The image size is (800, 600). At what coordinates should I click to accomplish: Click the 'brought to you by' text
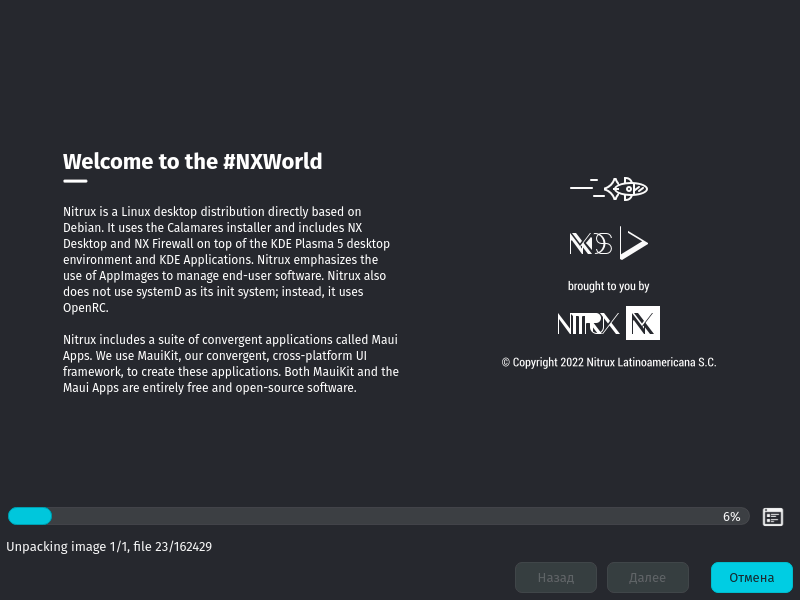[608, 286]
